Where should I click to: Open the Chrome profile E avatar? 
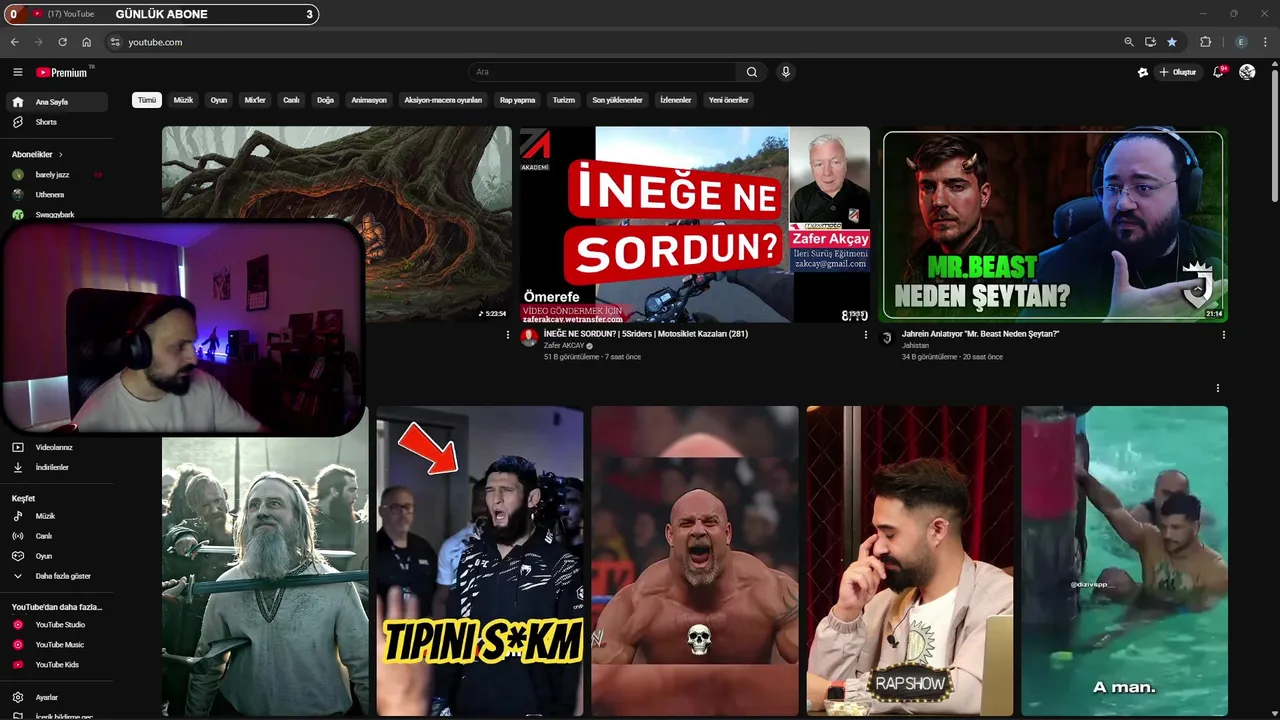[1241, 42]
